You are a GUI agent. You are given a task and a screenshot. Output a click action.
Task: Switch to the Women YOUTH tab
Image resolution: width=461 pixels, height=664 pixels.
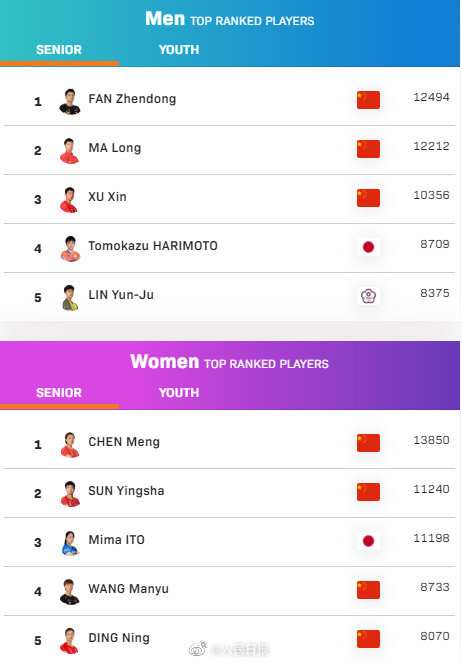click(179, 393)
